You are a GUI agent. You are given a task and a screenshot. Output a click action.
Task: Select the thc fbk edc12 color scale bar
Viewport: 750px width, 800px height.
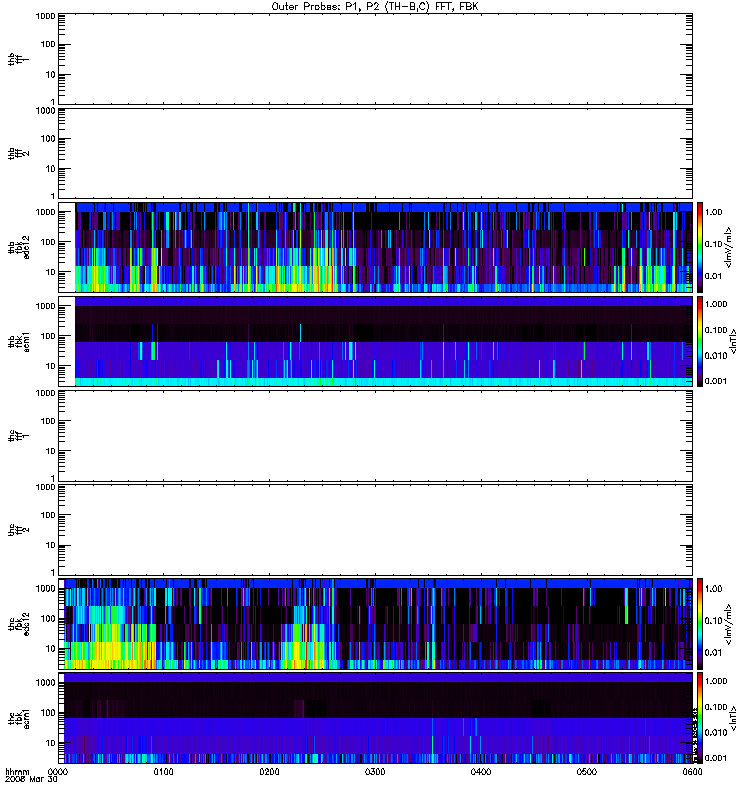click(700, 624)
